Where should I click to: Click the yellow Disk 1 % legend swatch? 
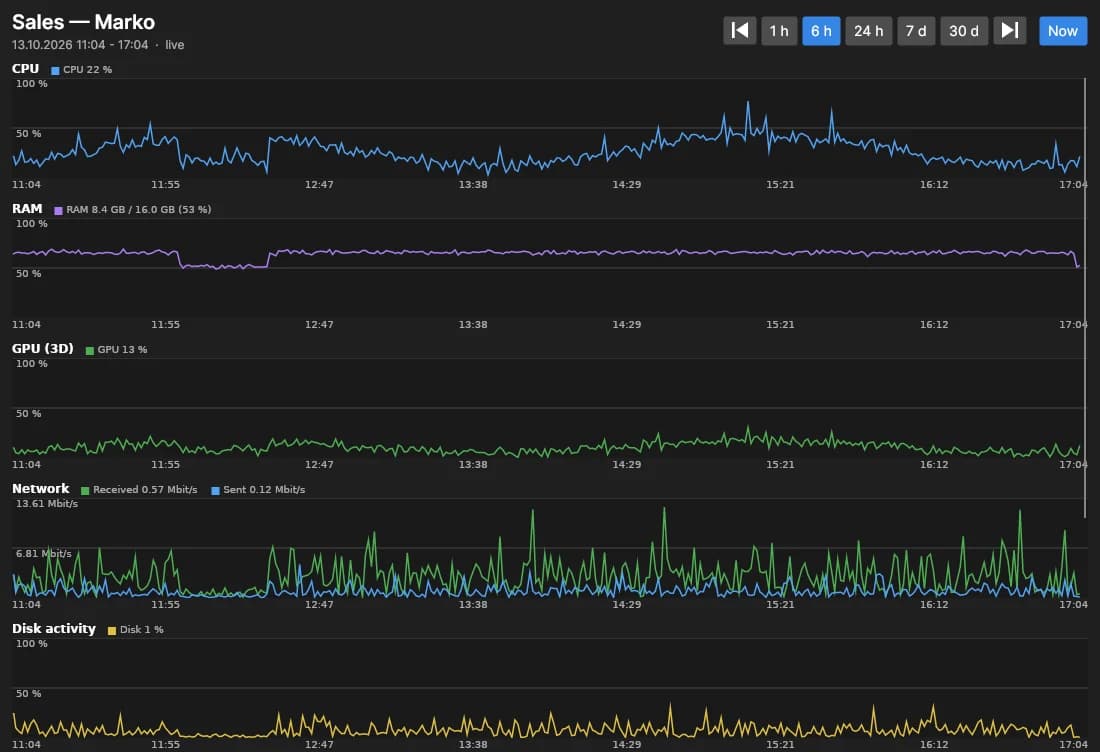(x=112, y=630)
